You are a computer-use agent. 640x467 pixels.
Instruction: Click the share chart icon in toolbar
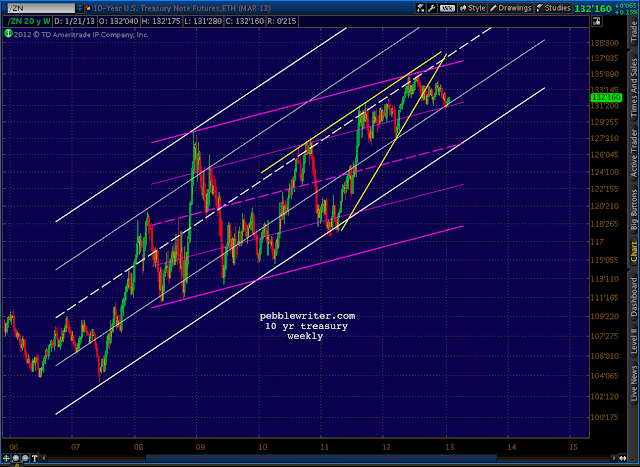[x=420, y=8]
